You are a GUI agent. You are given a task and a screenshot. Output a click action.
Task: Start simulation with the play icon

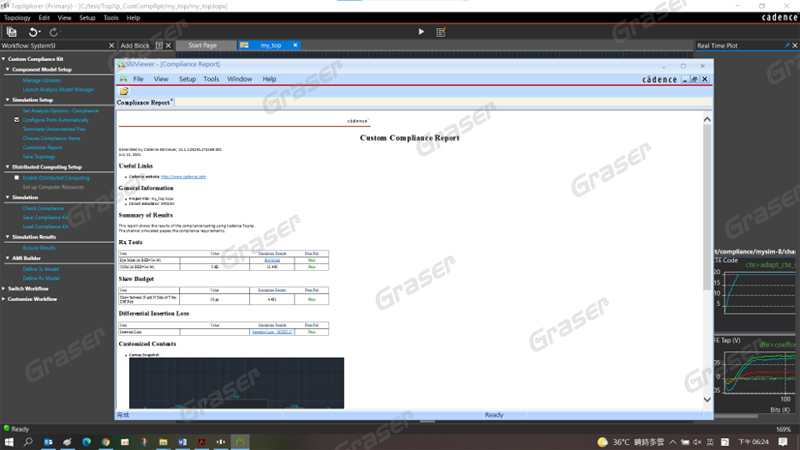click(421, 32)
